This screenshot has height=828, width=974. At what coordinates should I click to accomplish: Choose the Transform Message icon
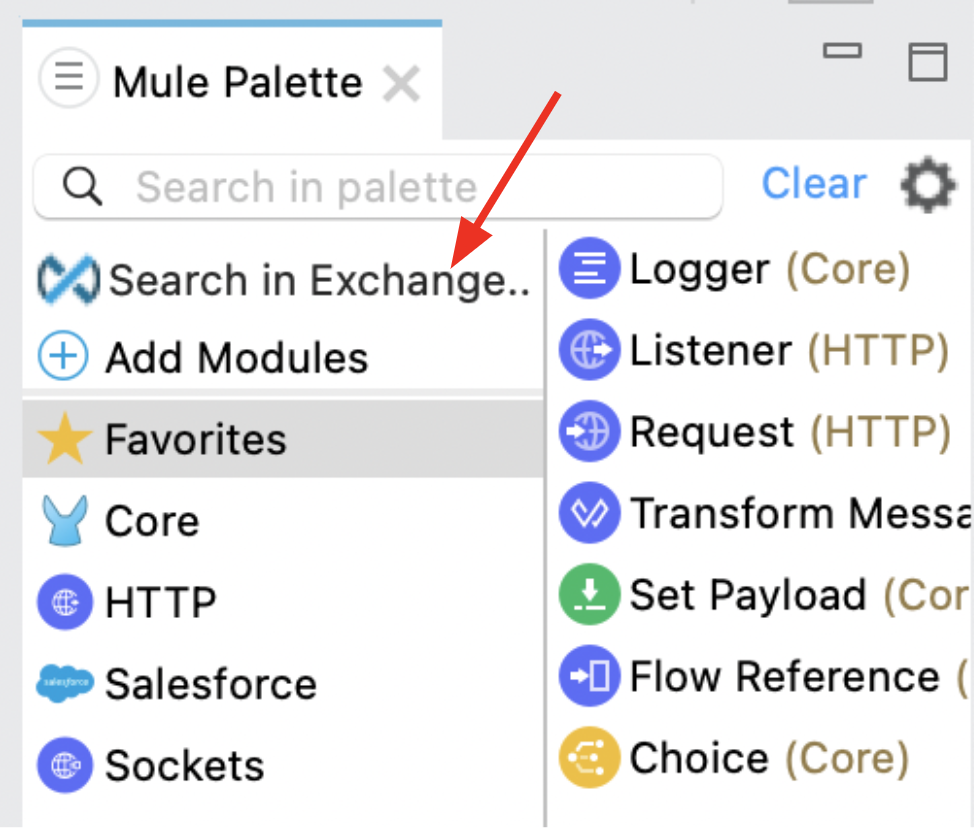pos(590,513)
